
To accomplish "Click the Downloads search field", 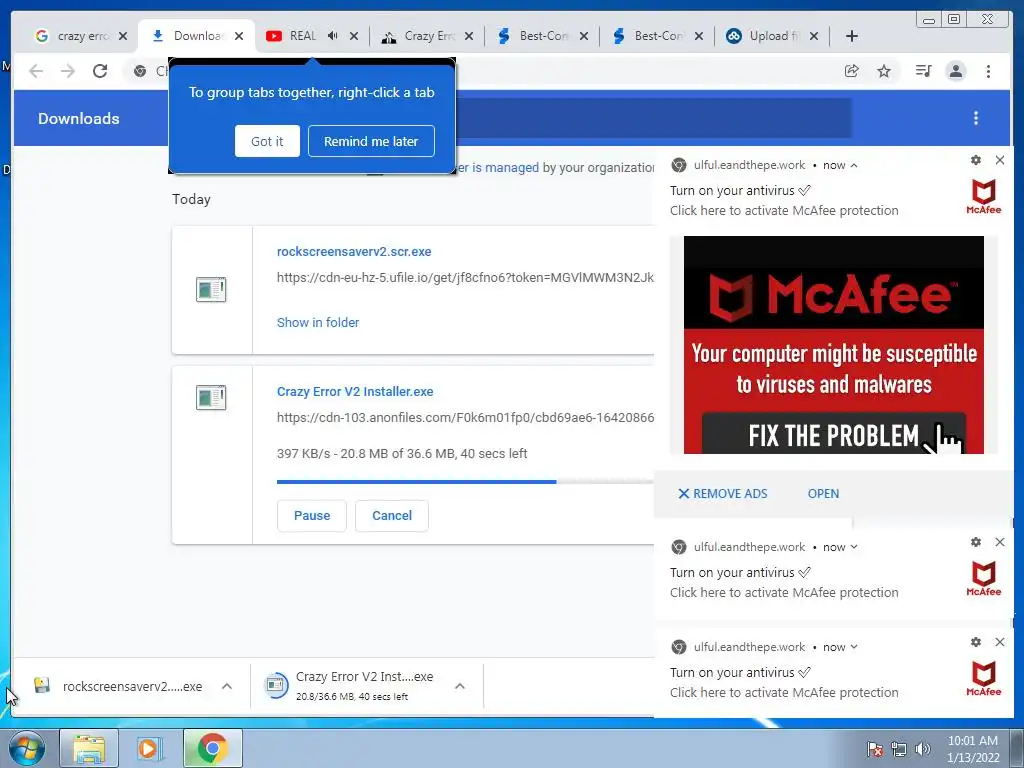I will 653,118.
